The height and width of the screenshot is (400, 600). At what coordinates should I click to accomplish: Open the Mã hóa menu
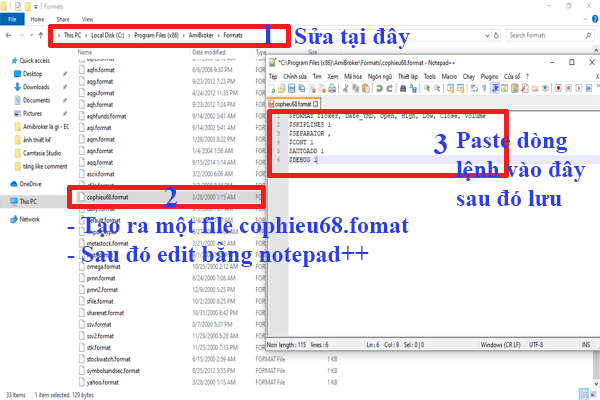coord(352,77)
